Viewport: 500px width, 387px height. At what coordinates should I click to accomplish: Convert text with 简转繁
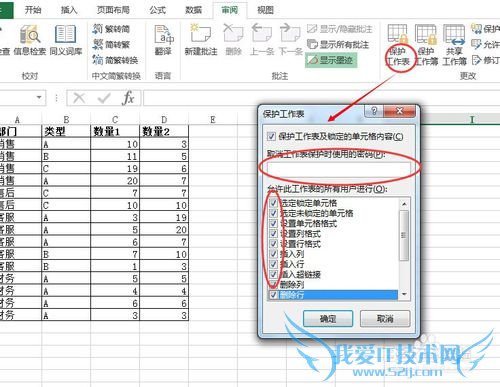pos(111,44)
